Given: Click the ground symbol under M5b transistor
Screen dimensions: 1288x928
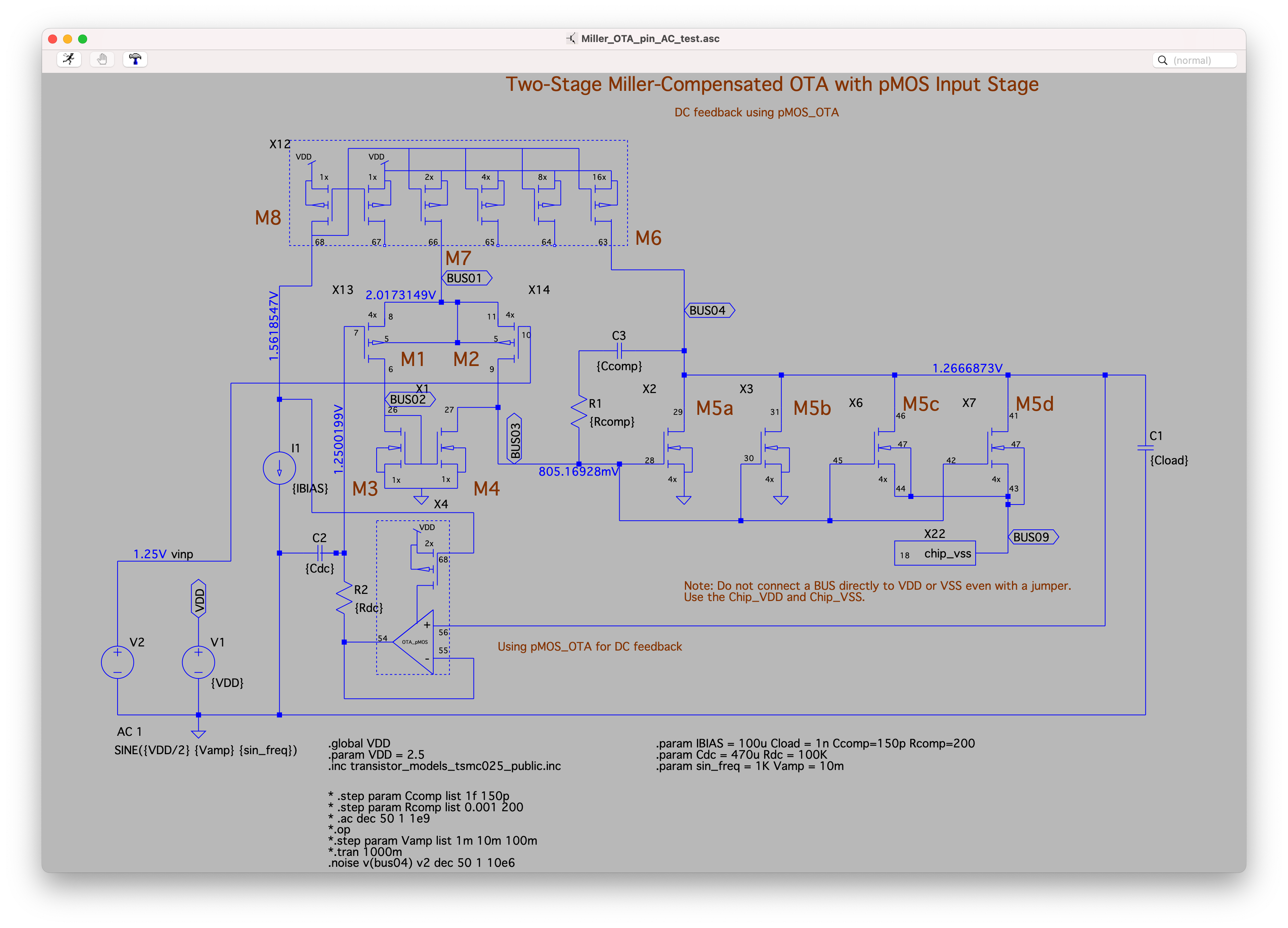Looking at the screenshot, I should pyautogui.click(x=781, y=499).
